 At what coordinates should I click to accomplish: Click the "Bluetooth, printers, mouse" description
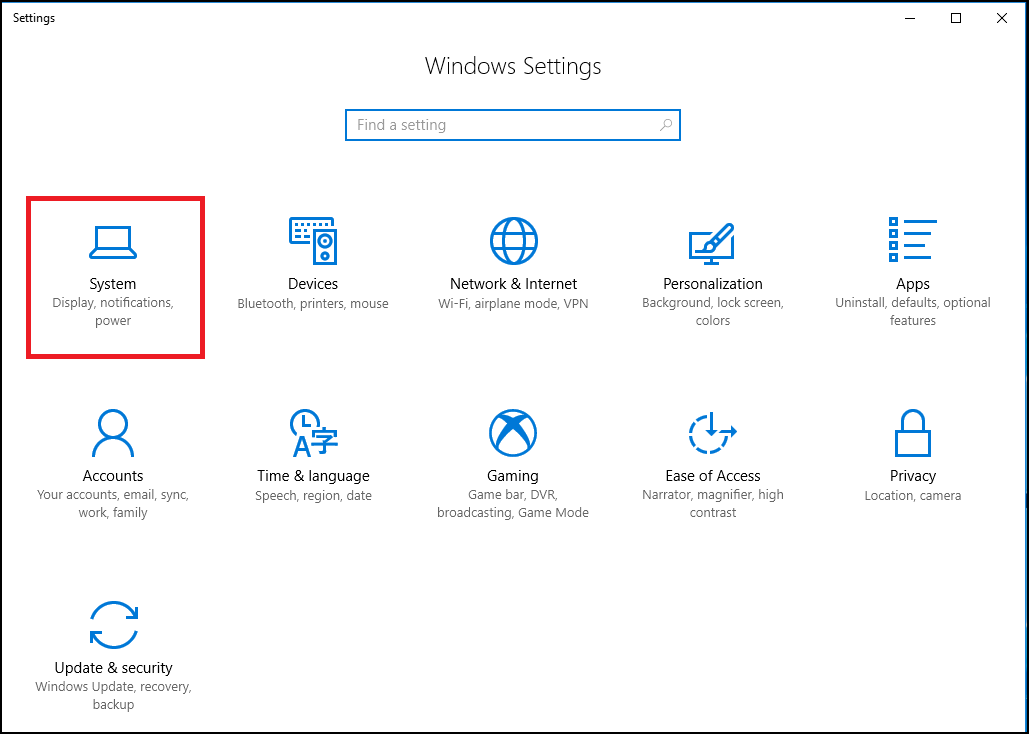(x=313, y=304)
